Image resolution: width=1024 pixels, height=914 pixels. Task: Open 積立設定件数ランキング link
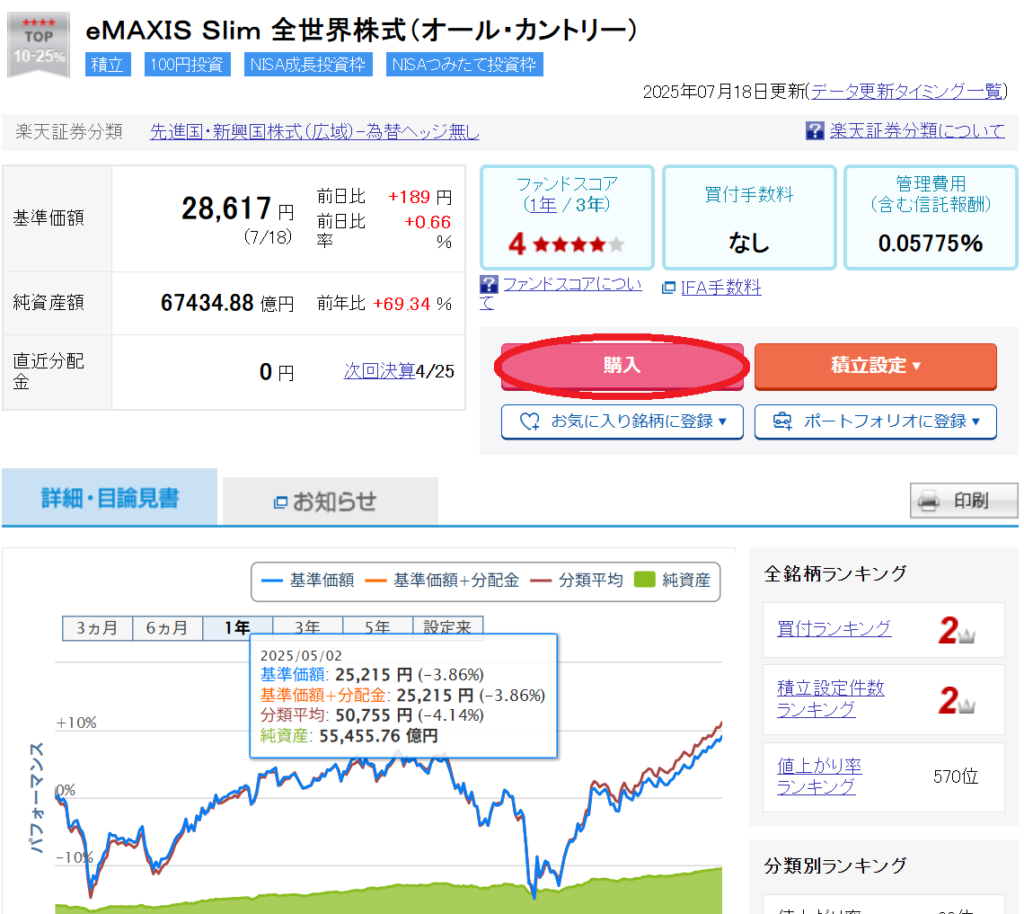(831, 699)
